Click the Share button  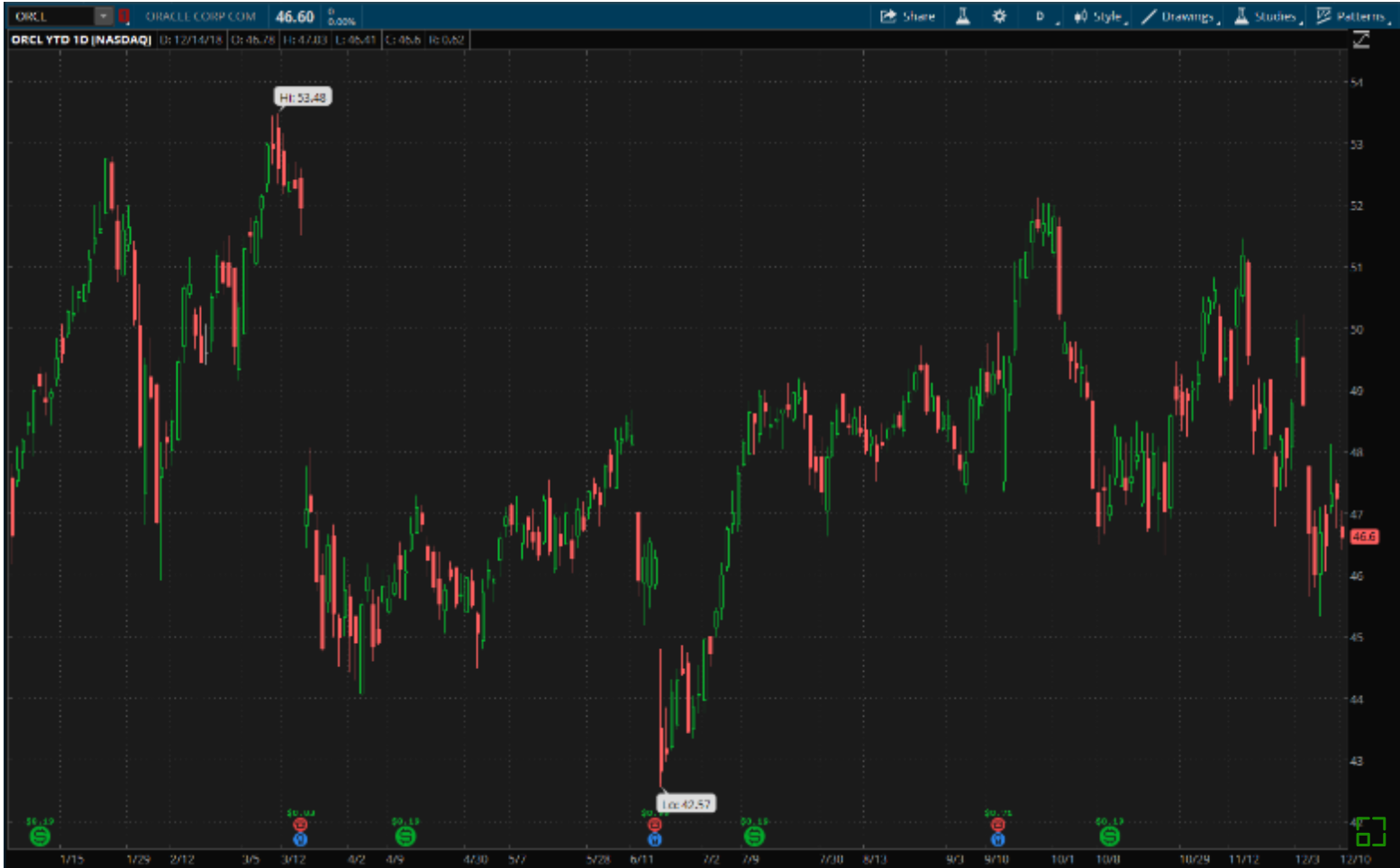pyautogui.click(x=908, y=16)
